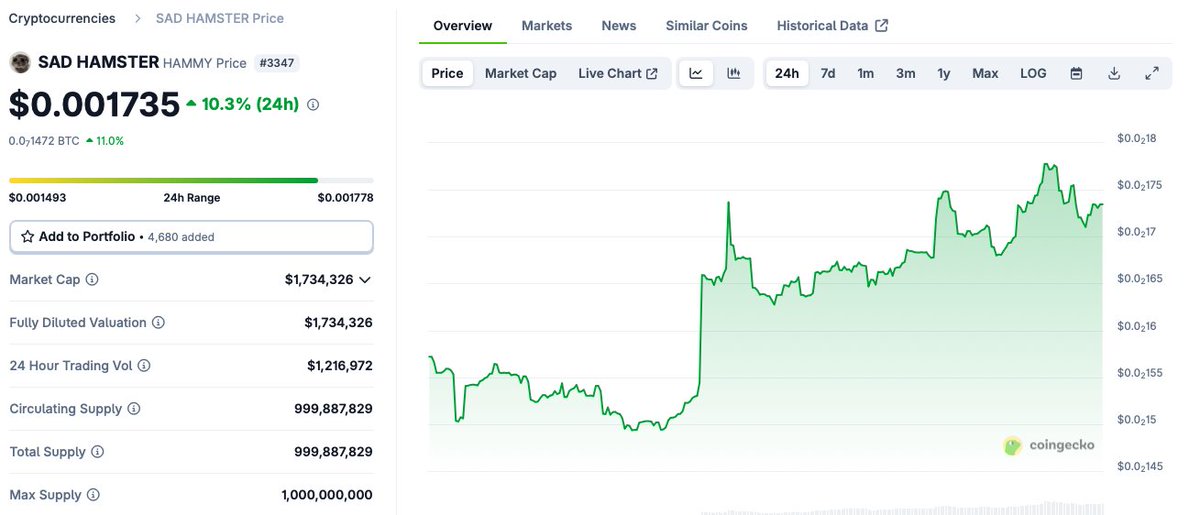
Task: Click the $0.001735 current price
Action: coord(95,104)
